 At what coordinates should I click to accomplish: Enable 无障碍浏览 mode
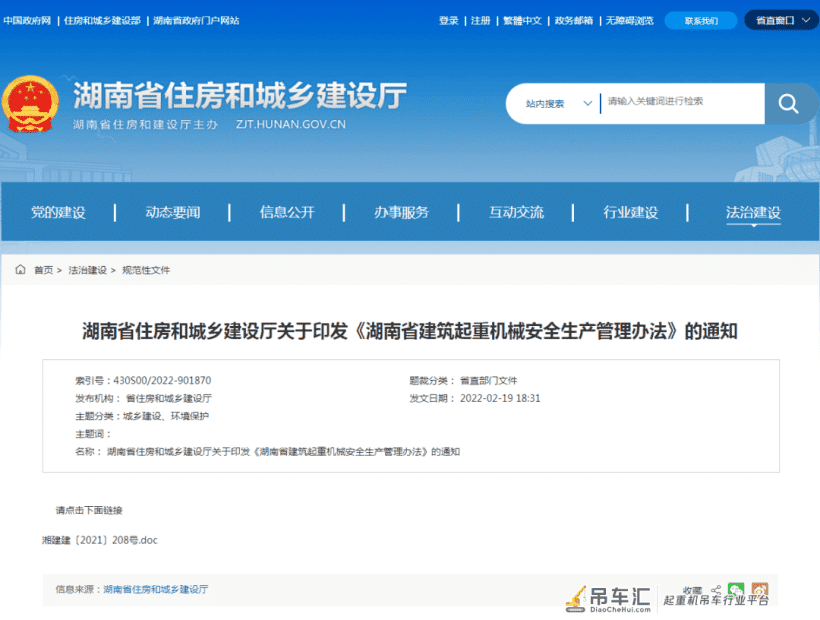pos(630,20)
